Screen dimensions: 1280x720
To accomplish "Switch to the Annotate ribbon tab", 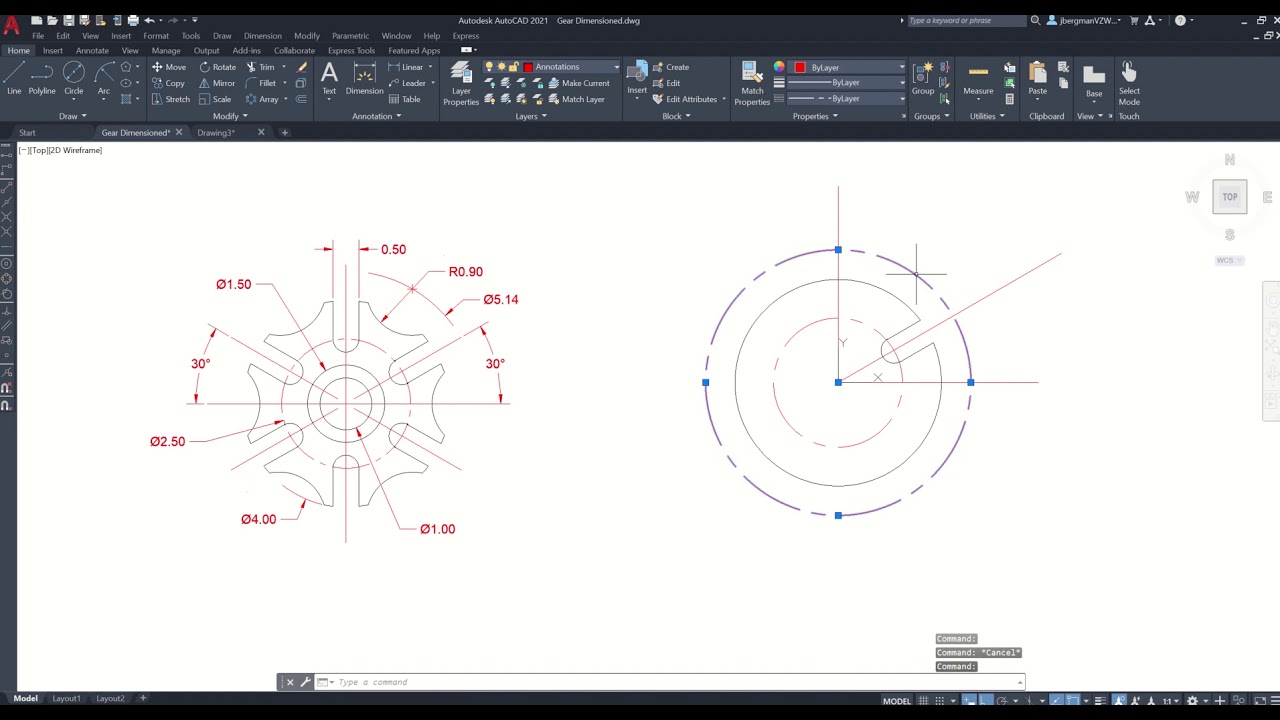I will pos(92,51).
